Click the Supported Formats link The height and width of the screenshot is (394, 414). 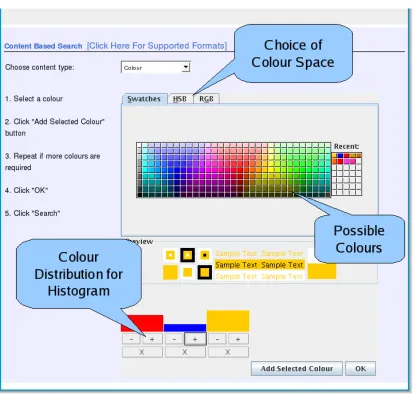click(157, 46)
